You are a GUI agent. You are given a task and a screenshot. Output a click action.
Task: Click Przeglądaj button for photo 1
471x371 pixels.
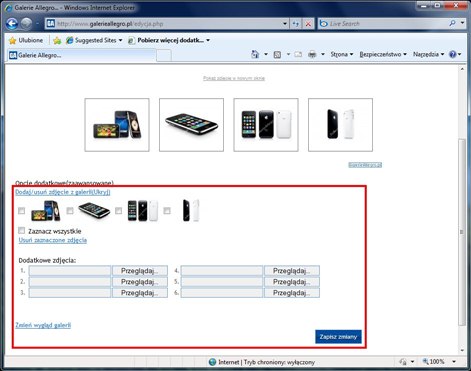[140, 271]
